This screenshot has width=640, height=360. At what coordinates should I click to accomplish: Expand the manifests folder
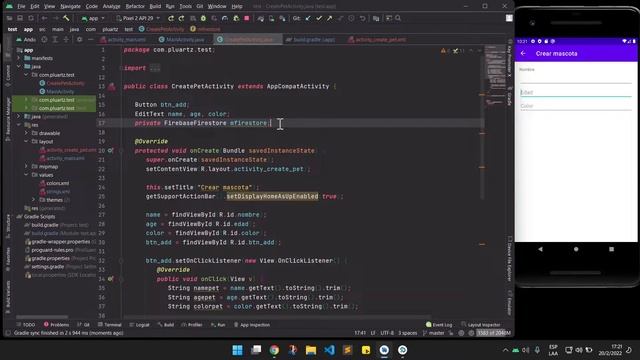[x=19, y=58]
